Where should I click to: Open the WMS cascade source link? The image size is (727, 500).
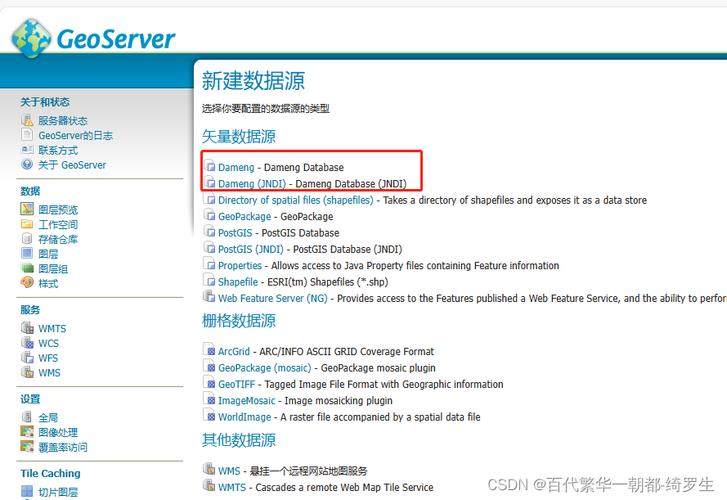tap(229, 471)
